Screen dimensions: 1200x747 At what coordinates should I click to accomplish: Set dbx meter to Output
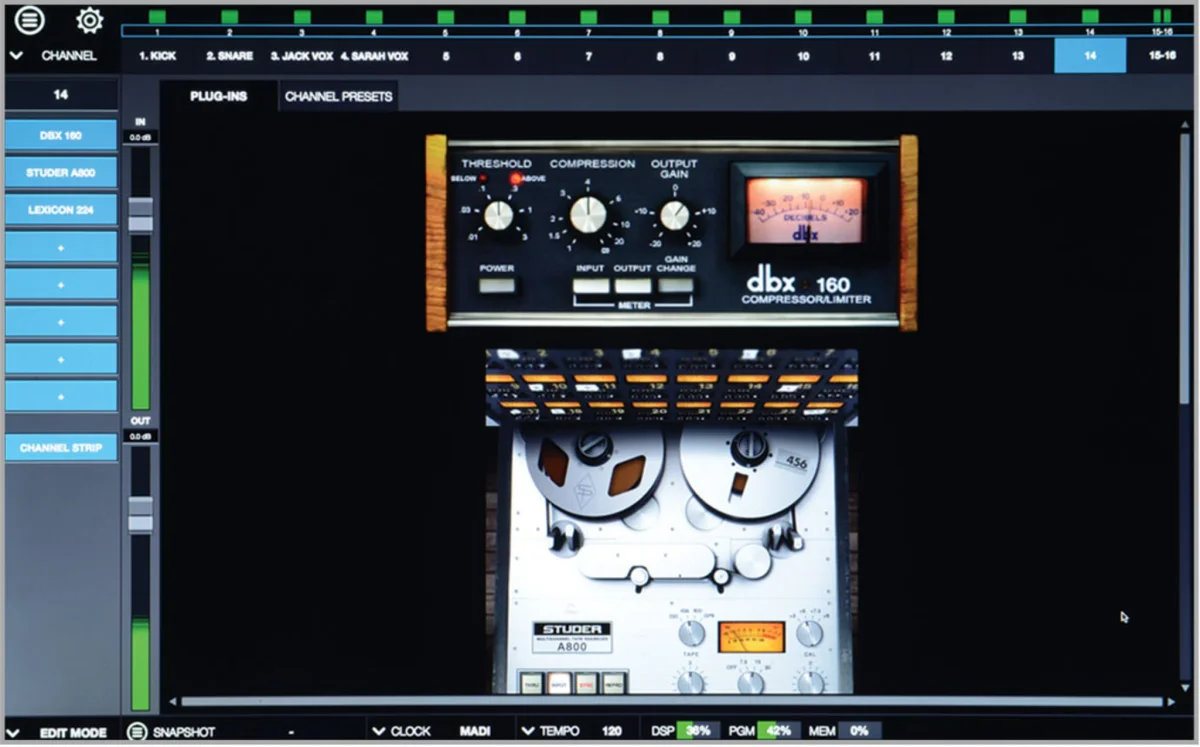pyautogui.click(x=633, y=285)
